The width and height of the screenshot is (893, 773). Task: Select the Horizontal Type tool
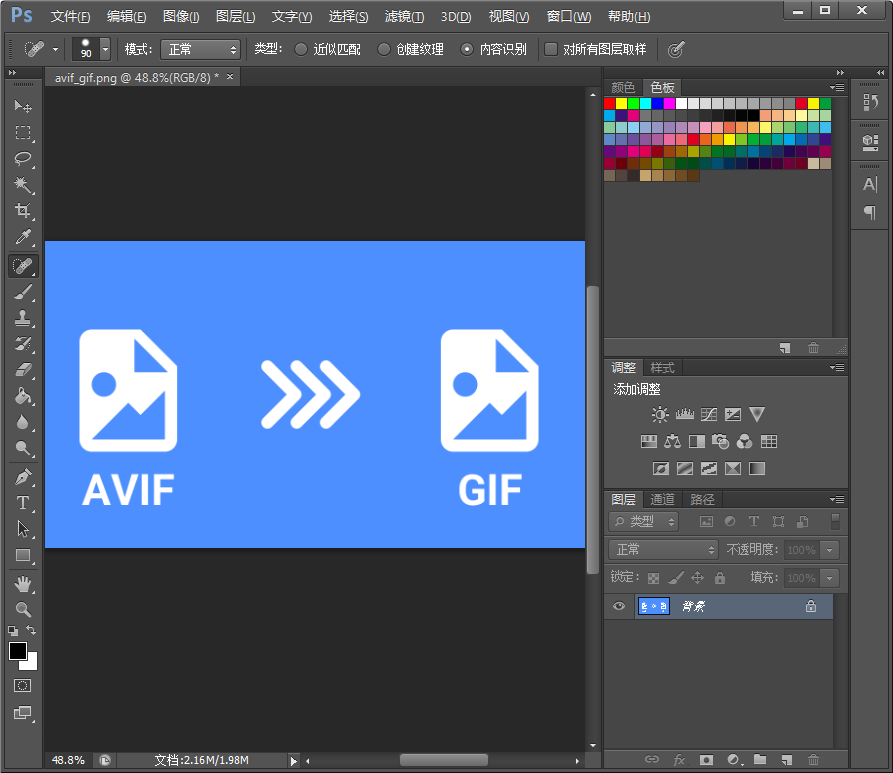pyautogui.click(x=23, y=503)
